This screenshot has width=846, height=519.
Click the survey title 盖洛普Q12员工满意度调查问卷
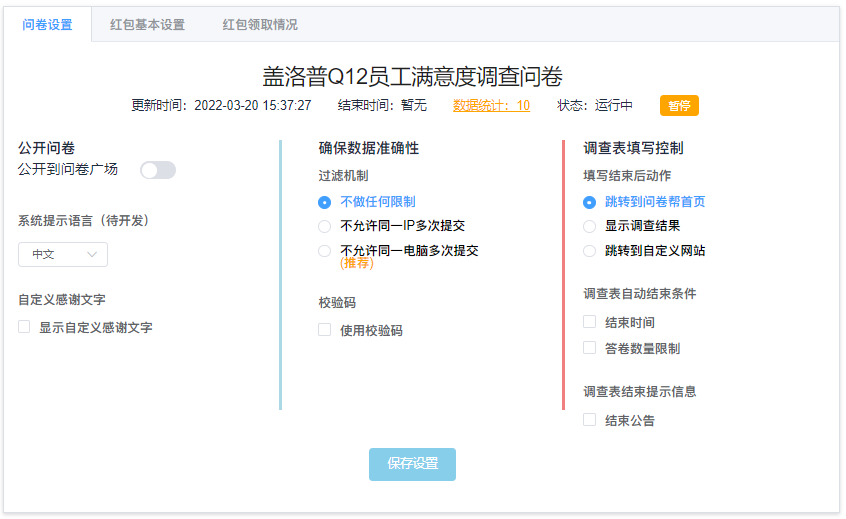coord(413,77)
